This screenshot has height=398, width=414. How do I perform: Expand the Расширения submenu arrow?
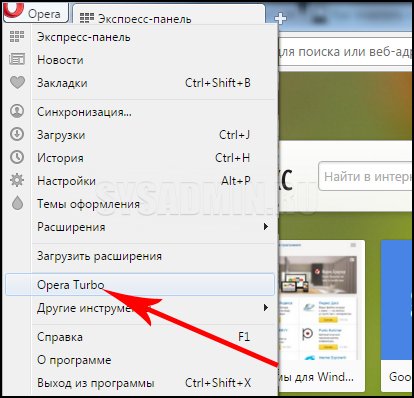click(x=266, y=227)
